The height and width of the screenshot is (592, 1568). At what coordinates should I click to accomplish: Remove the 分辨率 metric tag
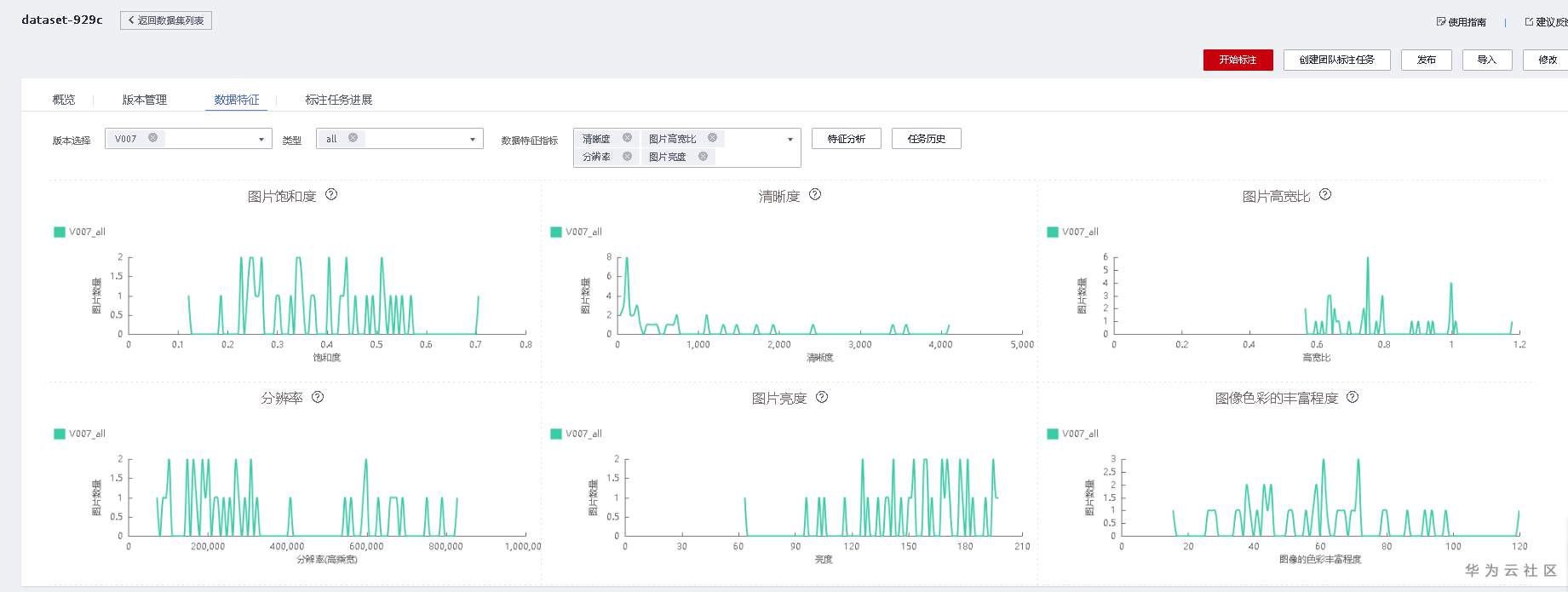pyautogui.click(x=627, y=156)
